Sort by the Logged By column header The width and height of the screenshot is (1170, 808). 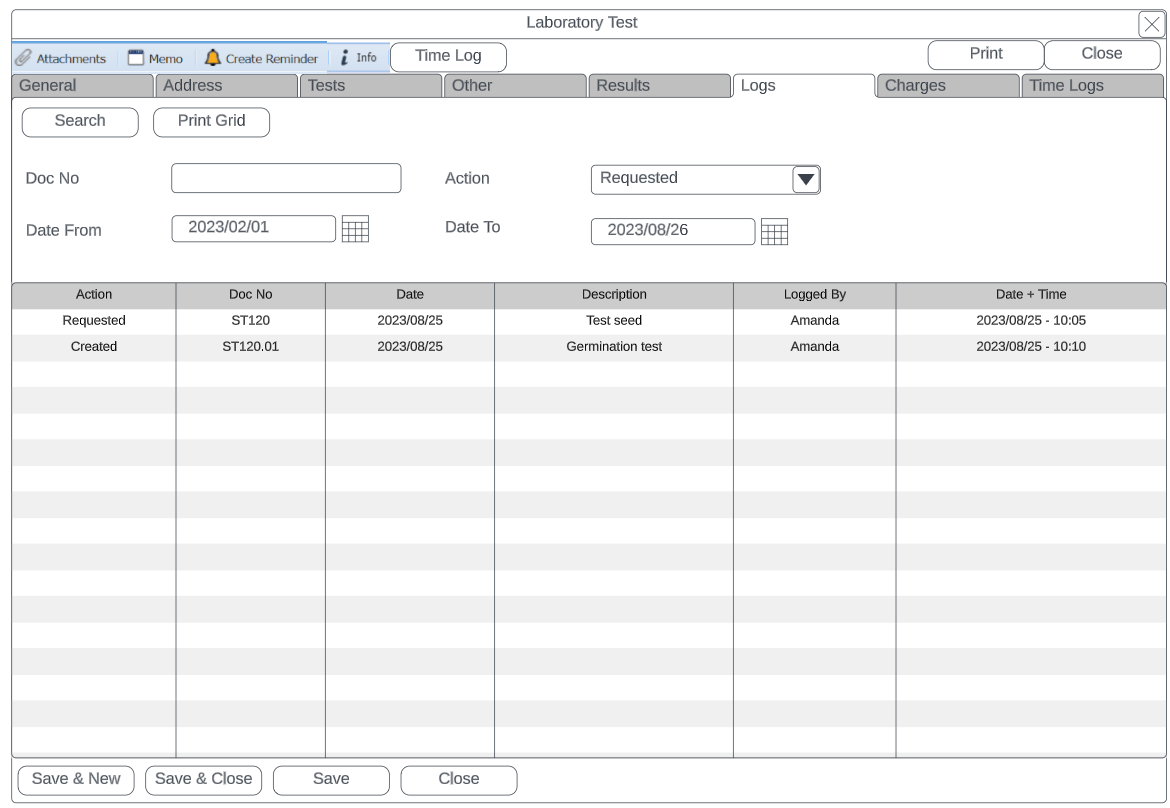814,295
